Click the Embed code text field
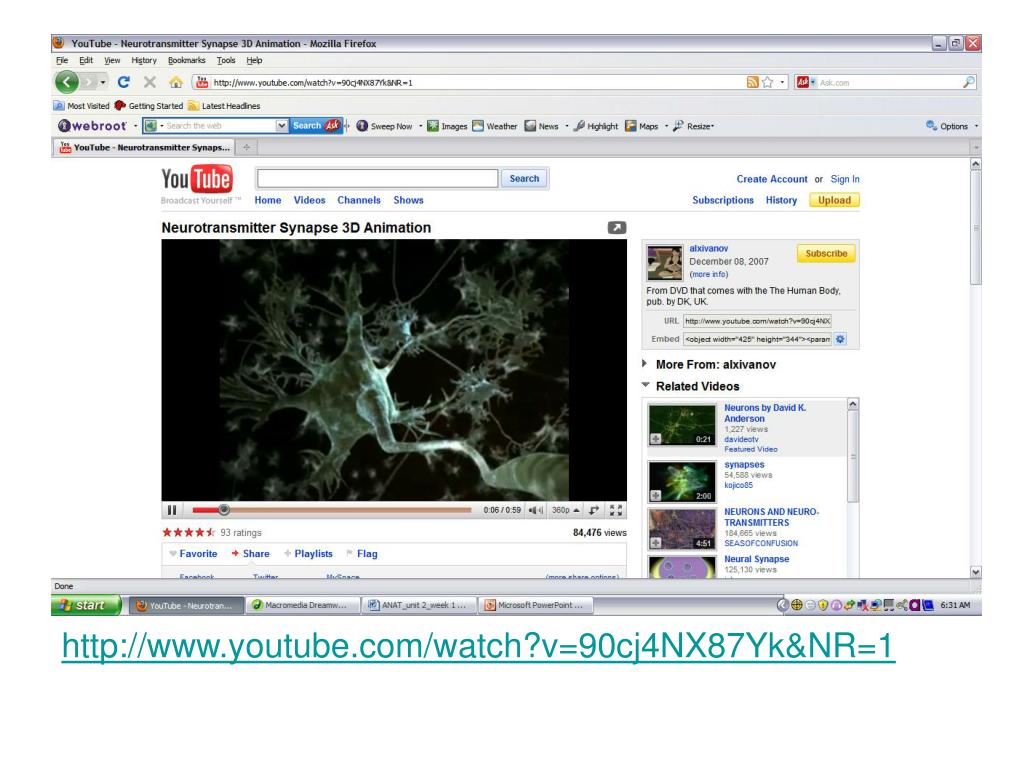The height and width of the screenshot is (768, 1024). [x=757, y=339]
